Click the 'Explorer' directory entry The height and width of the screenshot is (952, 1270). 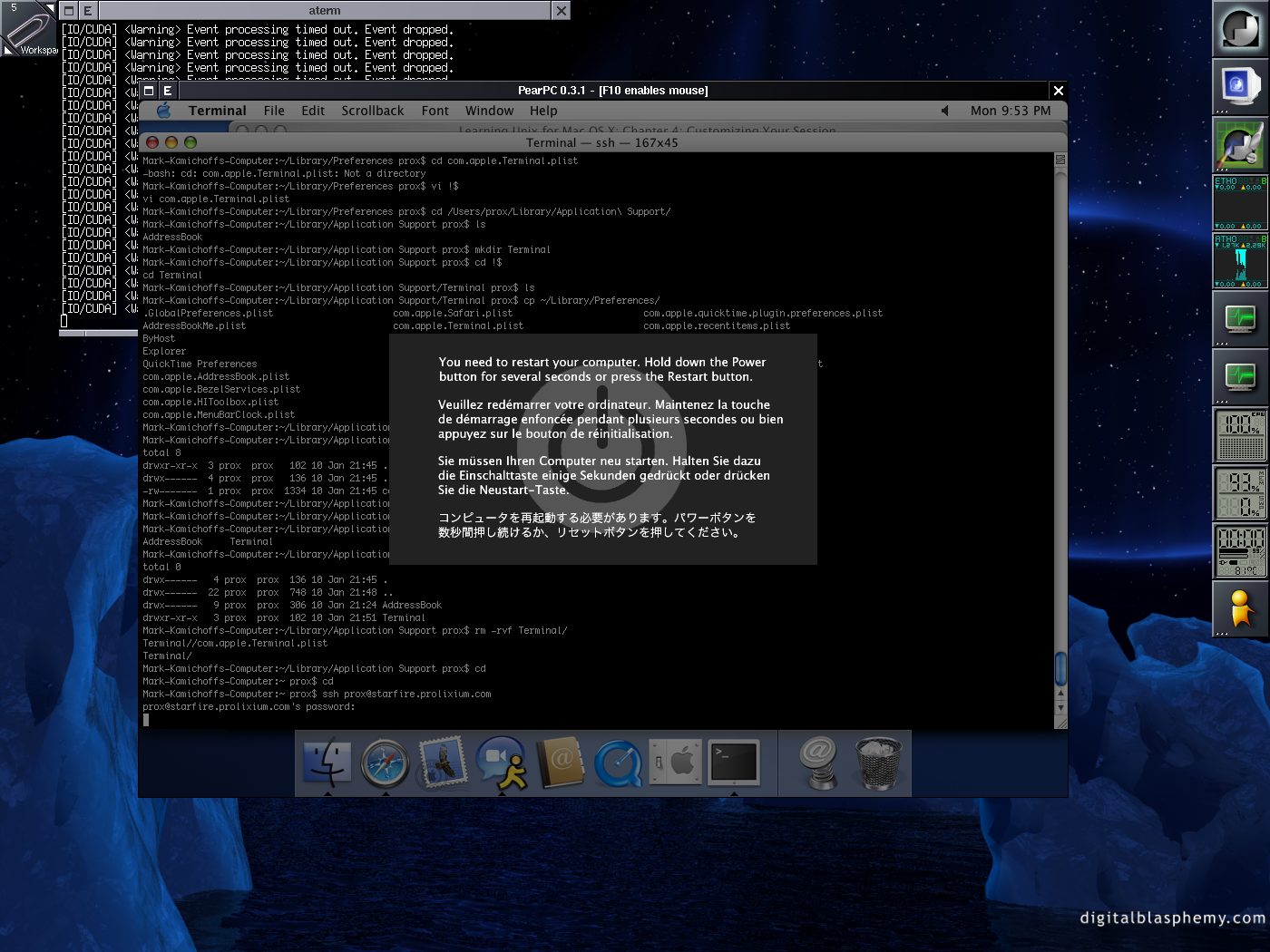click(x=164, y=352)
